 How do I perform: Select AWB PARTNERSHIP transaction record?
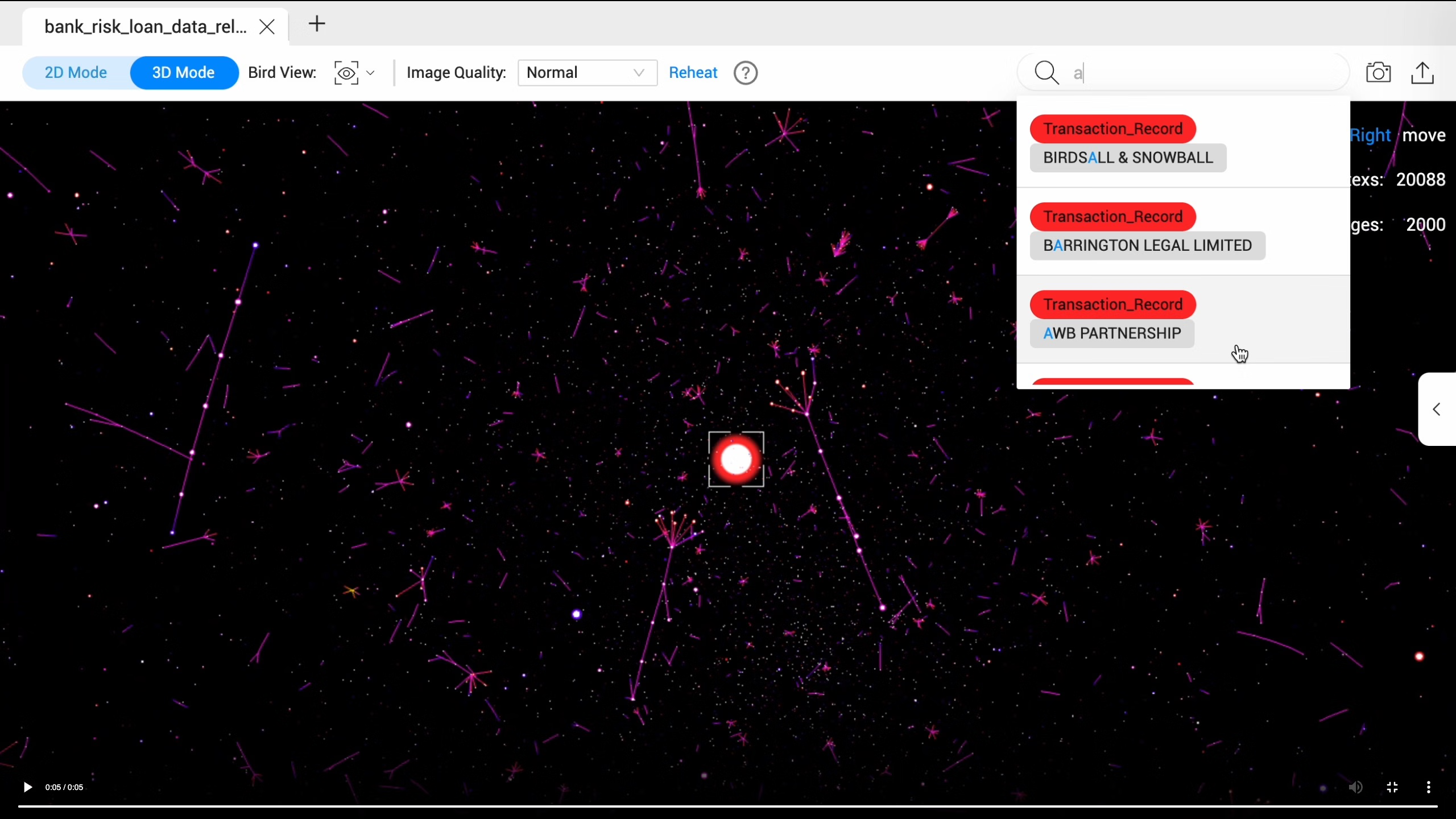click(1112, 333)
